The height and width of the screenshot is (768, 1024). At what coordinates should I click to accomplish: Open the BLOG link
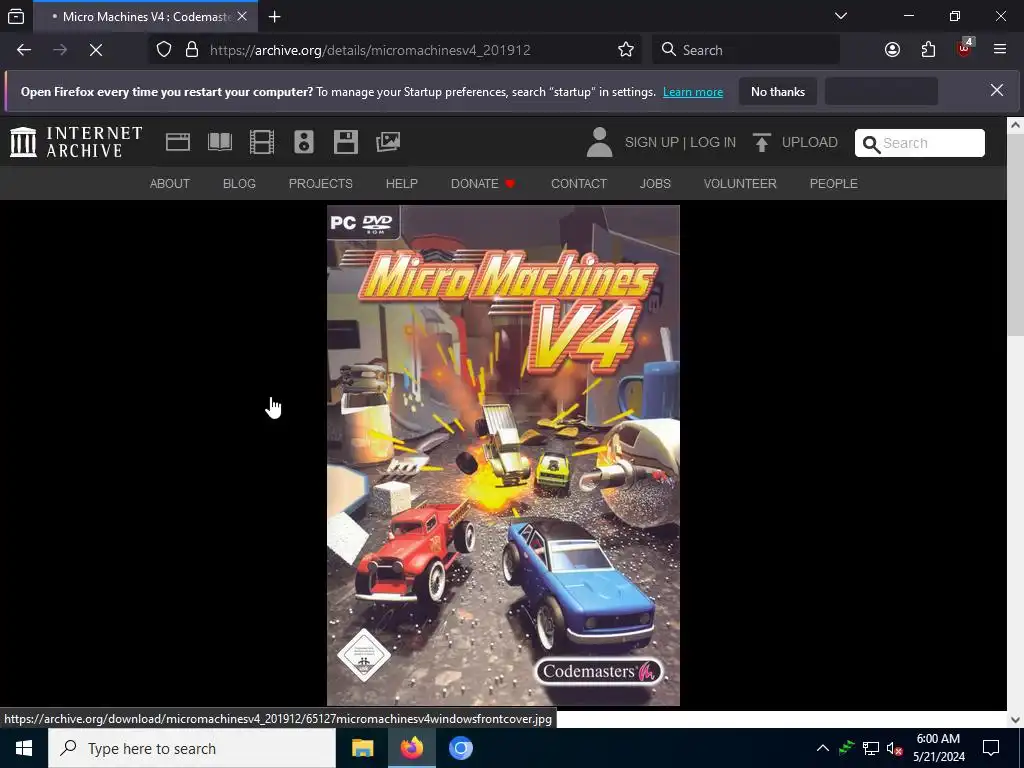(239, 184)
